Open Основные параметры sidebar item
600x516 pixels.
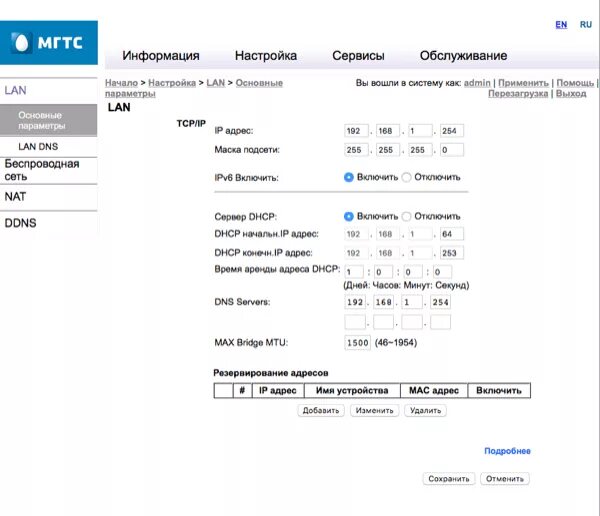click(x=49, y=120)
